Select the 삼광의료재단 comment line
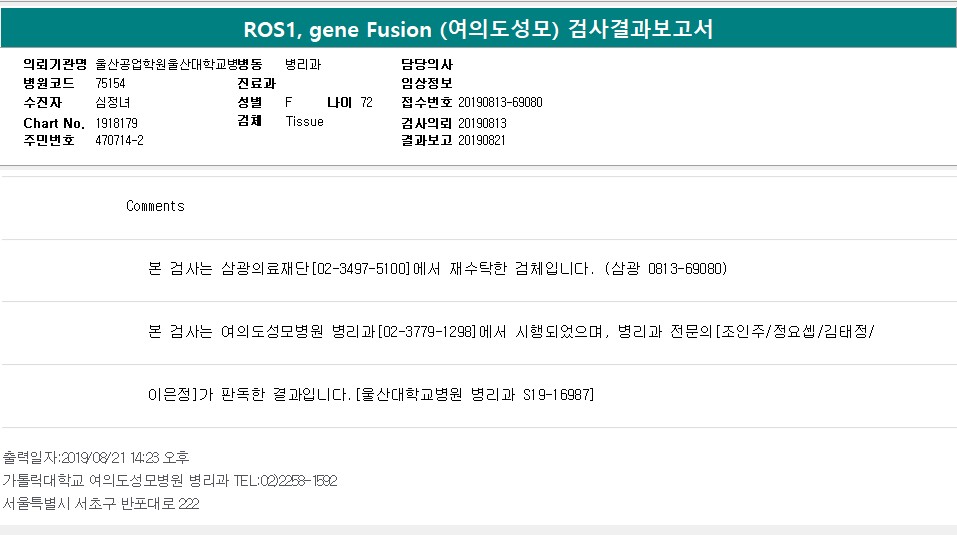The height and width of the screenshot is (535, 957). pos(437,269)
